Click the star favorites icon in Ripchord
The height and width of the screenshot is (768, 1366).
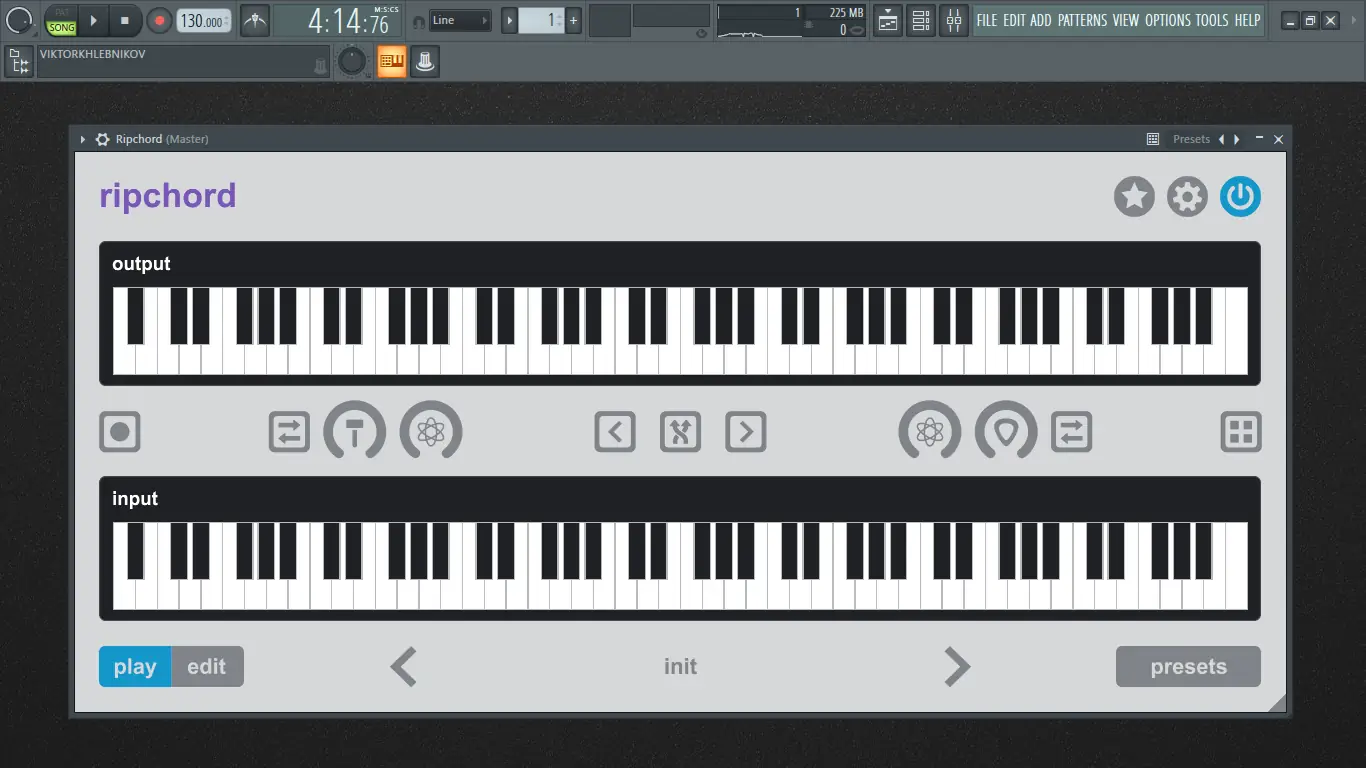click(1134, 197)
